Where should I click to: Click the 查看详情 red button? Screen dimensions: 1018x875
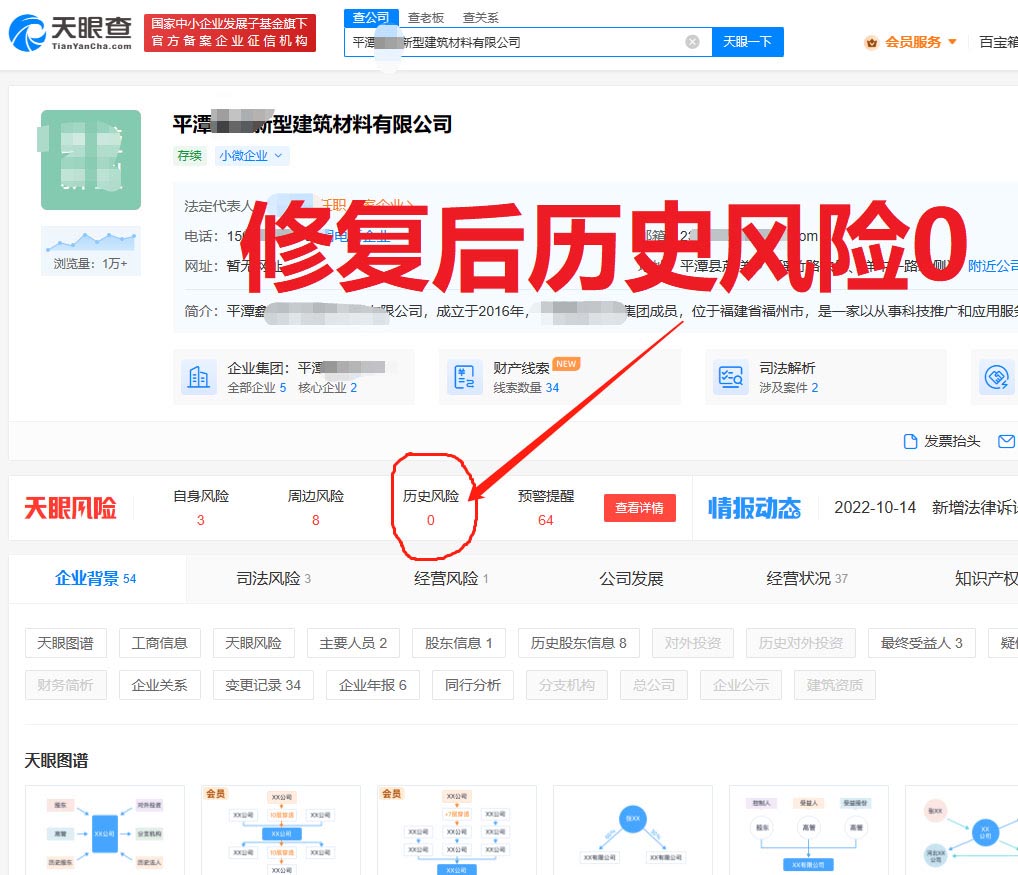point(639,508)
